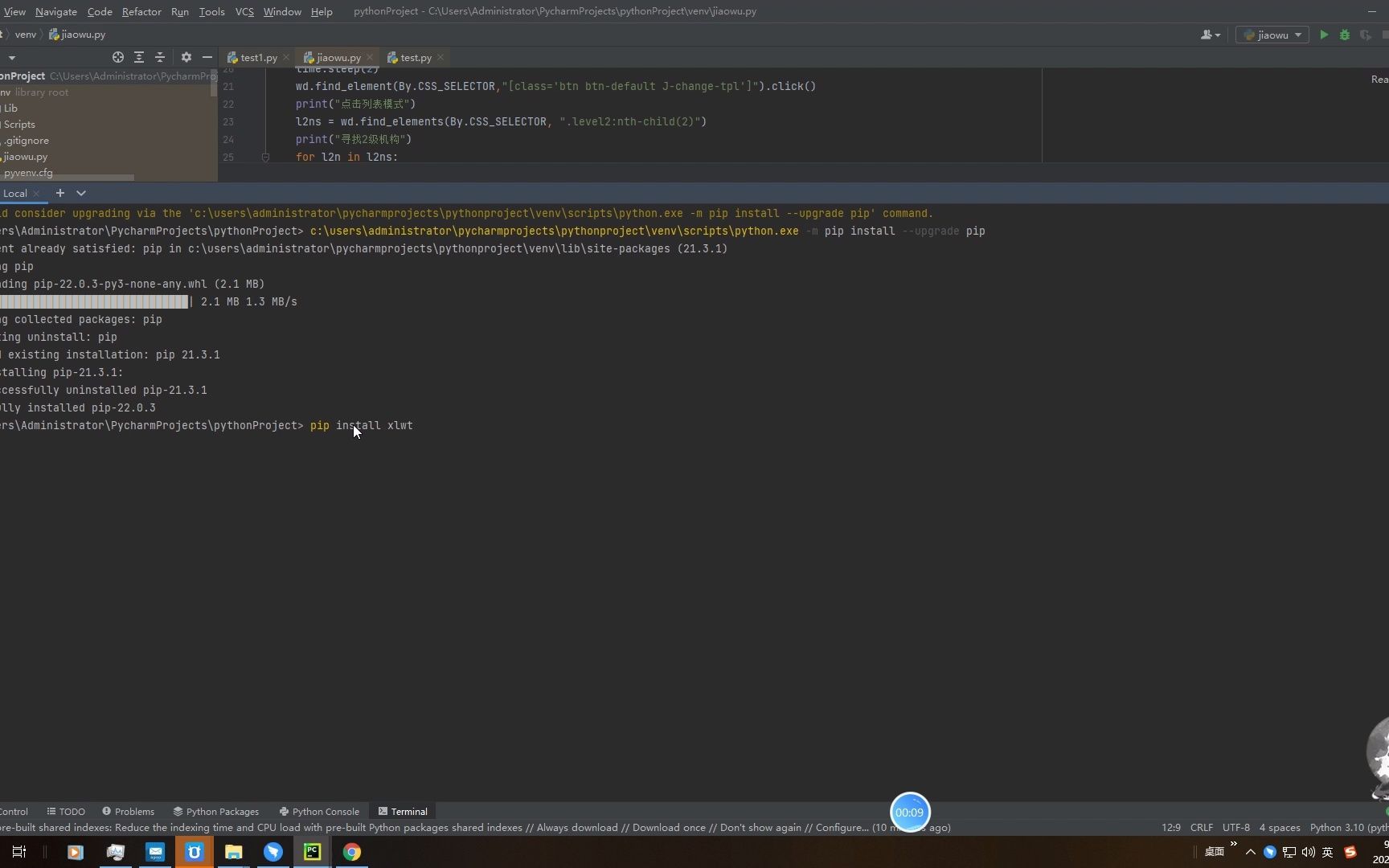Open the user account dropdown icon
The height and width of the screenshot is (868, 1389).
1211,35
